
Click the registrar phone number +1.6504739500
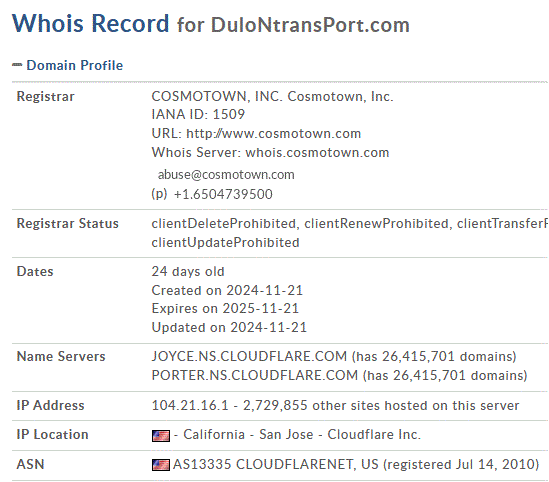tap(223, 194)
